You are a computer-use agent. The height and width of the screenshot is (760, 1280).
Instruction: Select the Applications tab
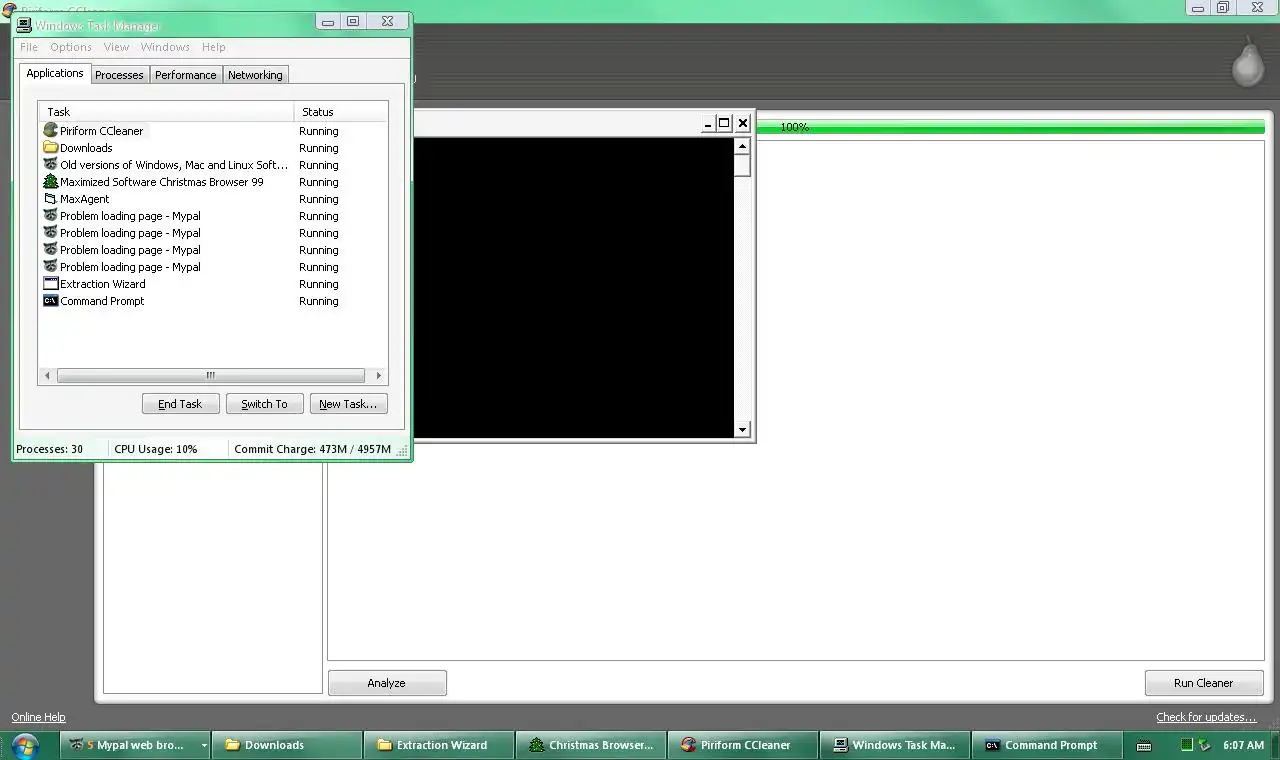(x=55, y=73)
